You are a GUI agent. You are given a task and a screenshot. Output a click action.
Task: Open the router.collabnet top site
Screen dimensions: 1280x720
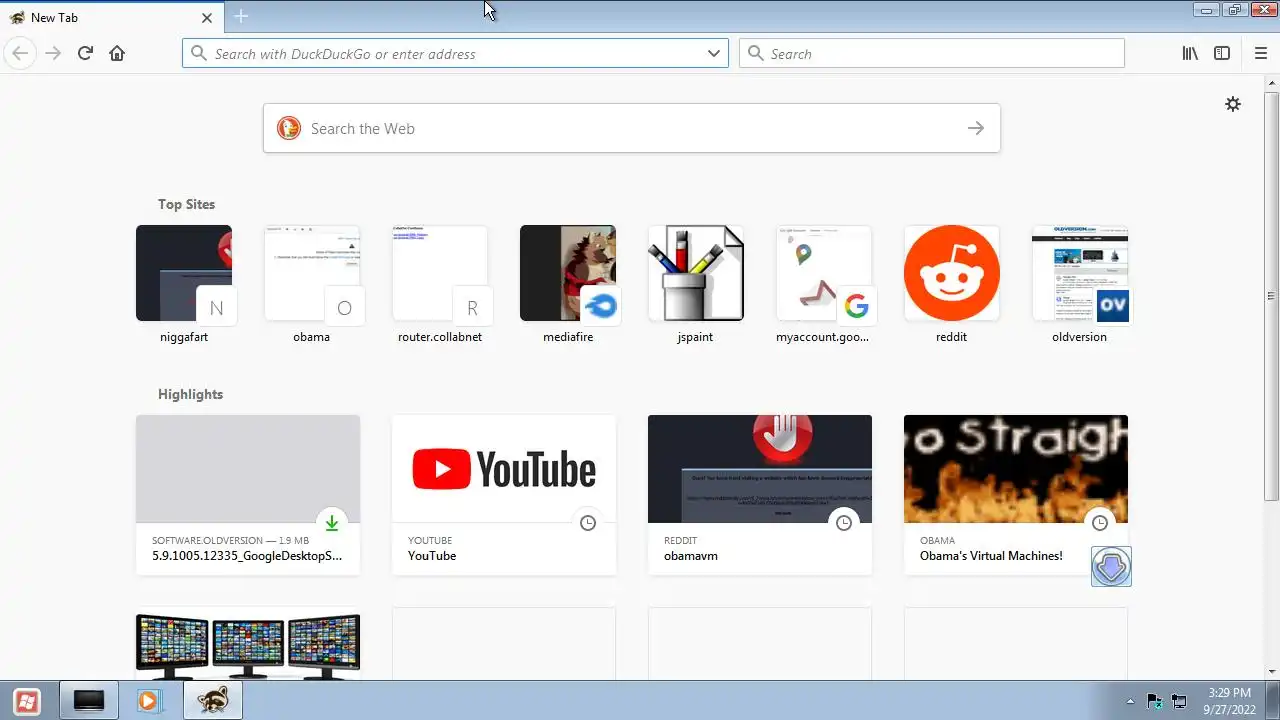click(x=440, y=285)
